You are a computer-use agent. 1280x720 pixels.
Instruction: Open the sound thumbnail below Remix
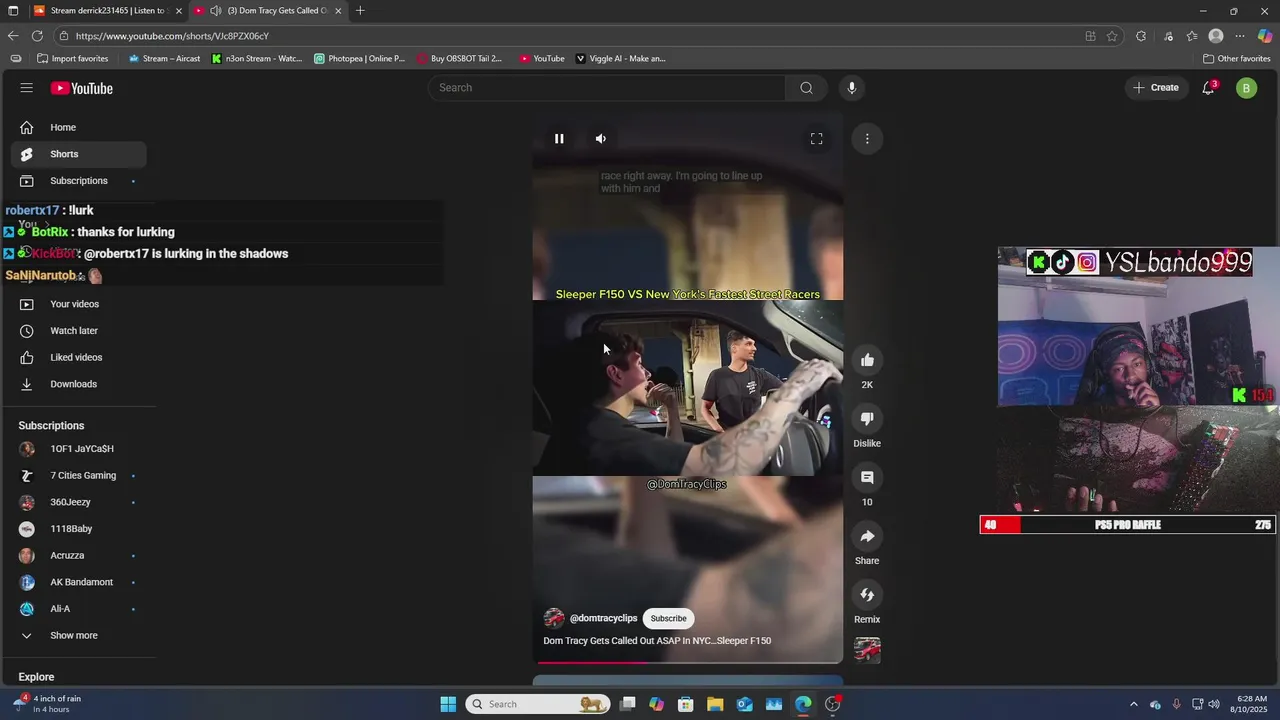point(867,650)
